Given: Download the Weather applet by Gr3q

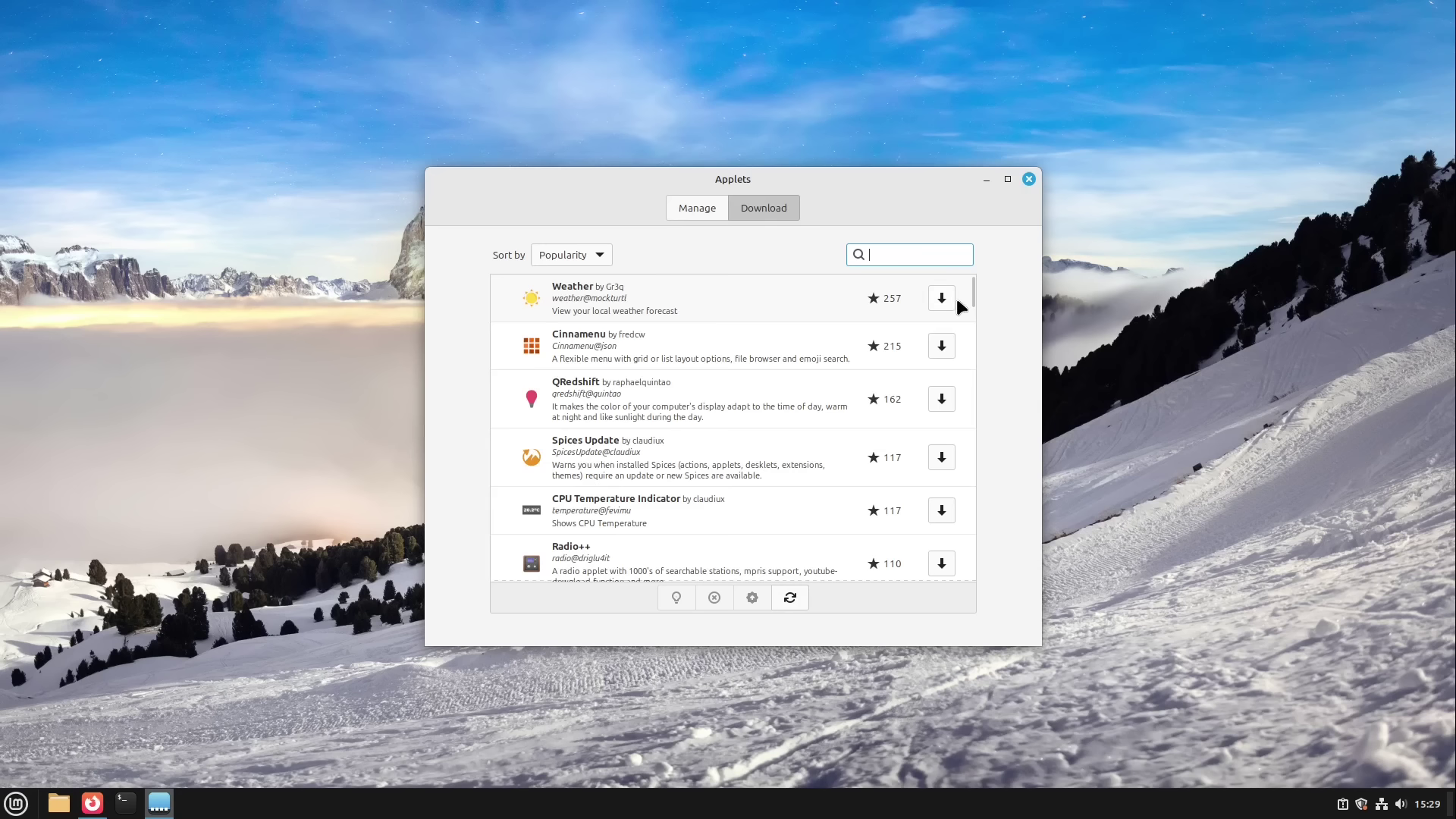Looking at the screenshot, I should [940, 298].
